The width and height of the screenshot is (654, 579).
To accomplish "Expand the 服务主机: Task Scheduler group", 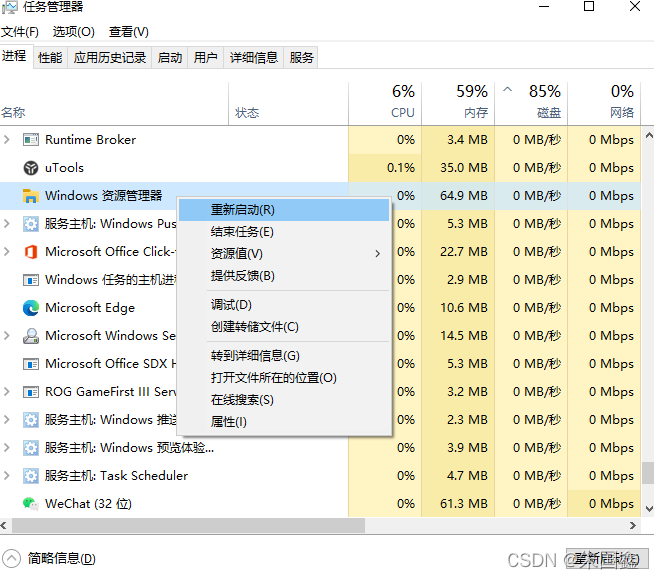I will 7,476.
